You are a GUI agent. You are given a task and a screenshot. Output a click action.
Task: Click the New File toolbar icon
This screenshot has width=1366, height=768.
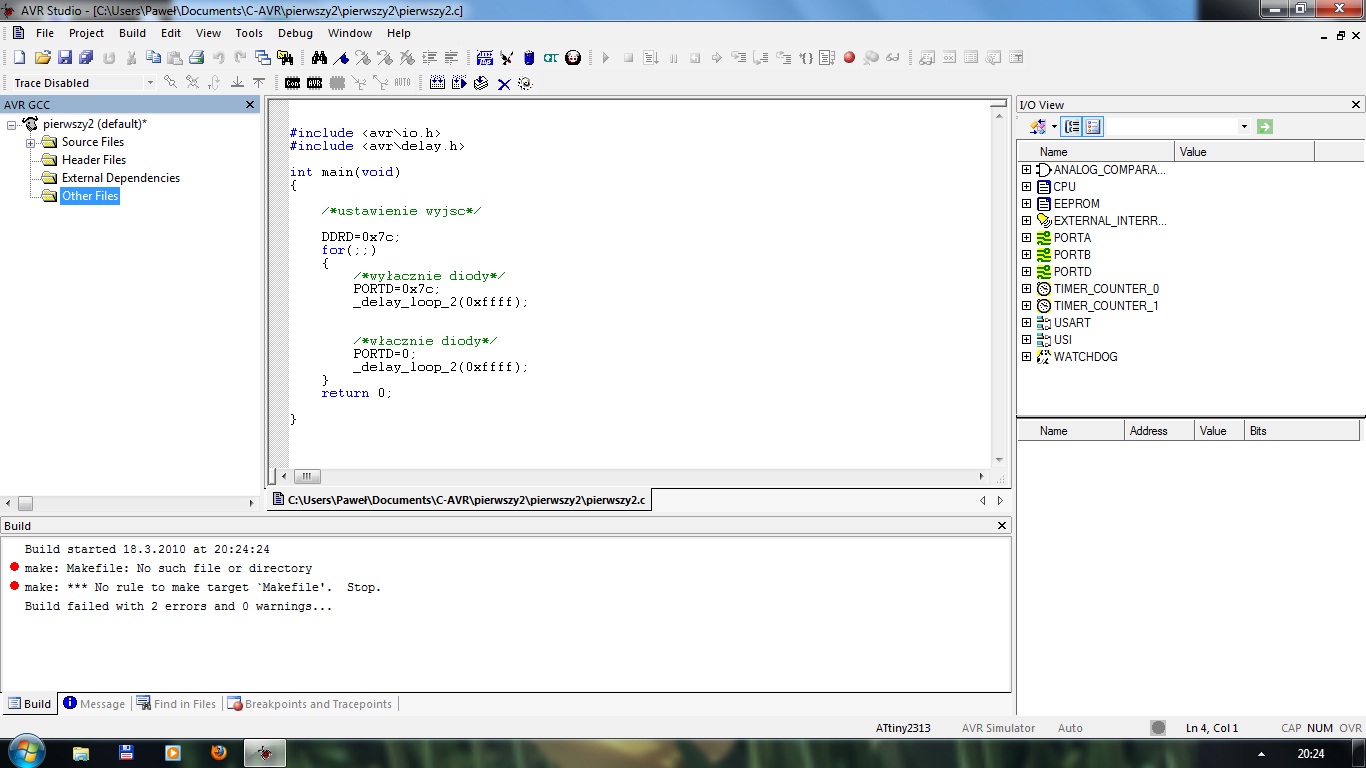point(19,58)
